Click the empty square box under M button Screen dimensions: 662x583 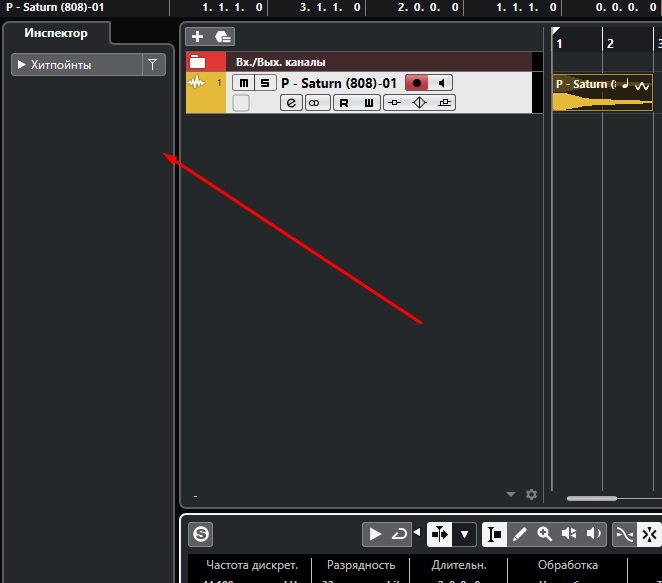point(241,103)
